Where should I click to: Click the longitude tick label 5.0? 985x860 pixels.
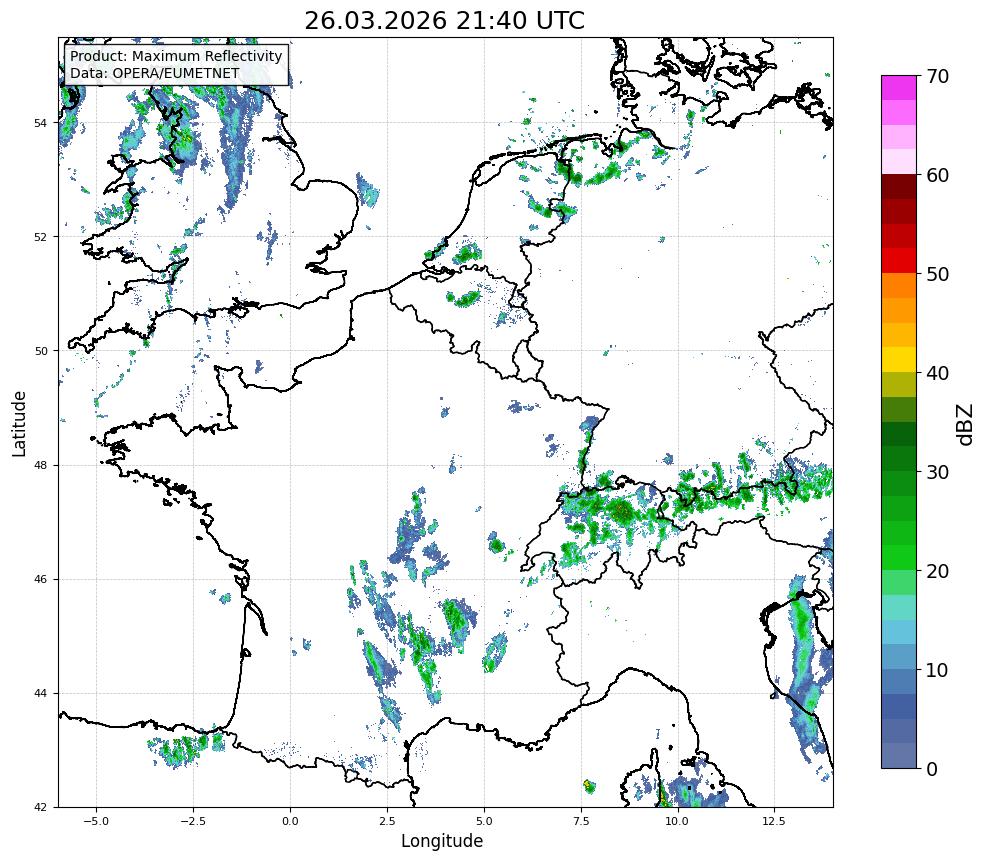tap(484, 821)
